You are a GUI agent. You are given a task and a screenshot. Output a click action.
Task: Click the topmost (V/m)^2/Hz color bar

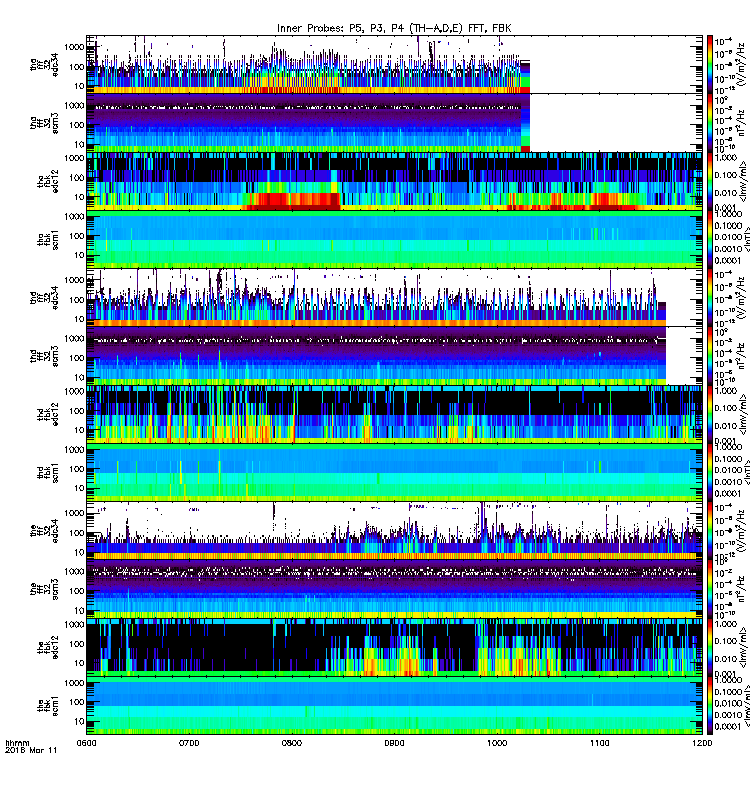tap(709, 64)
